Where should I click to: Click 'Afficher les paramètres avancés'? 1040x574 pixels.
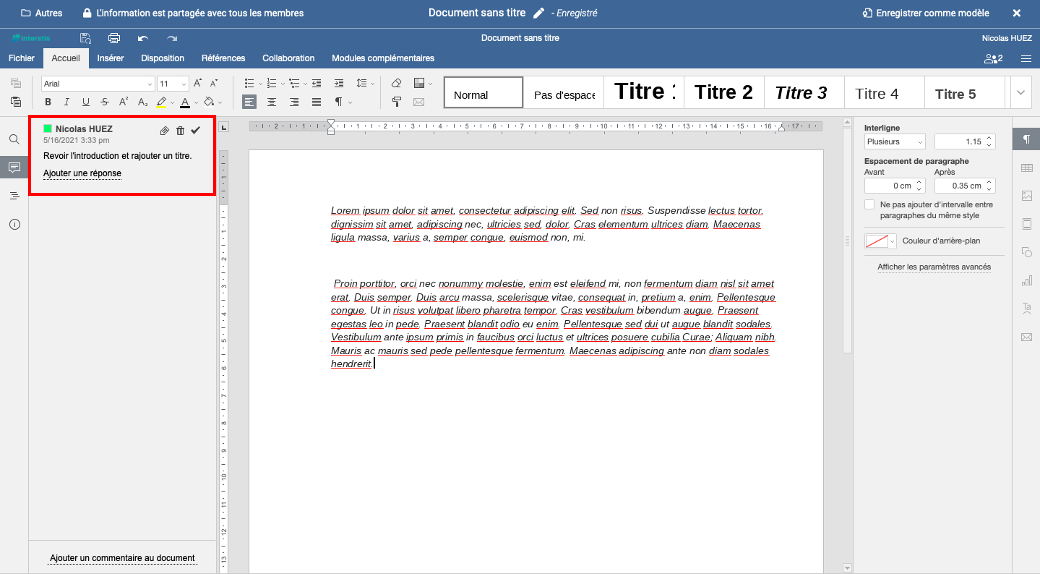[x=934, y=267]
